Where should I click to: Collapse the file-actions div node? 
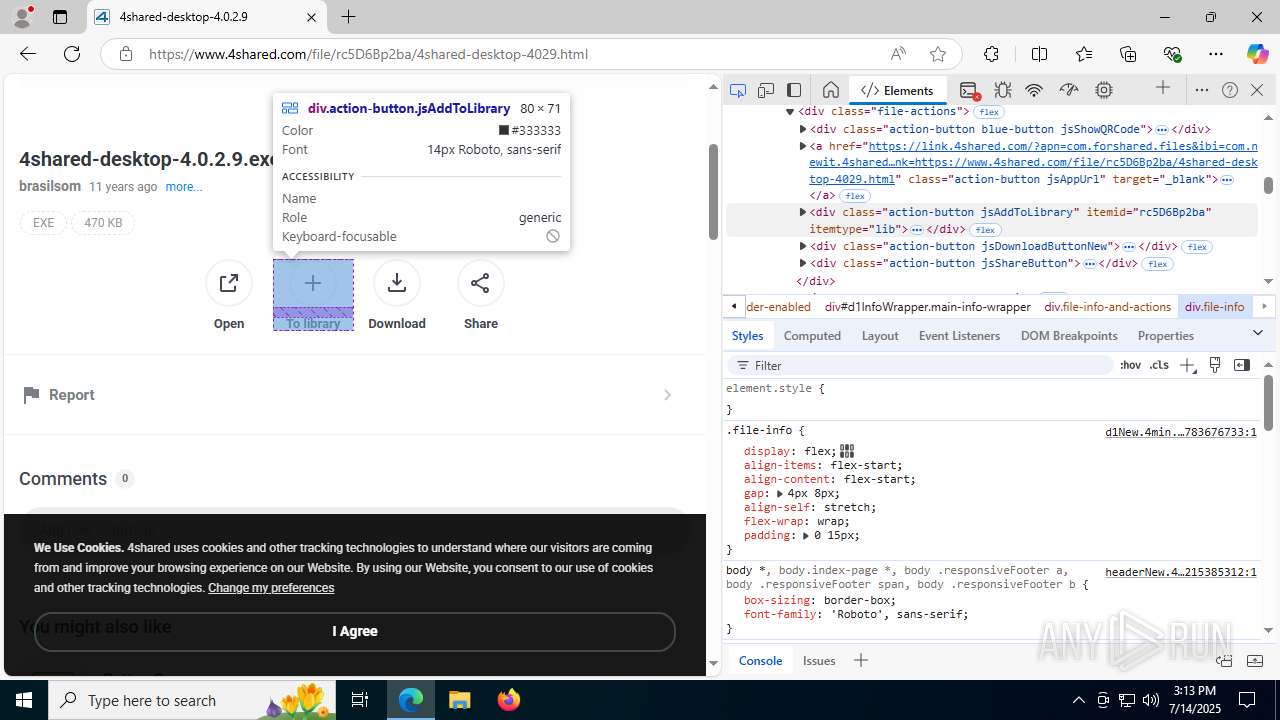pyautogui.click(x=789, y=112)
